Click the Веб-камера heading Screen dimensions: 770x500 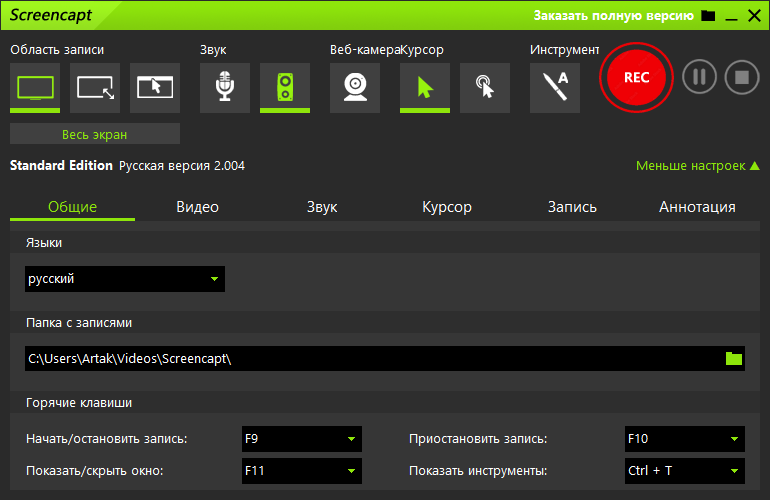[365, 50]
